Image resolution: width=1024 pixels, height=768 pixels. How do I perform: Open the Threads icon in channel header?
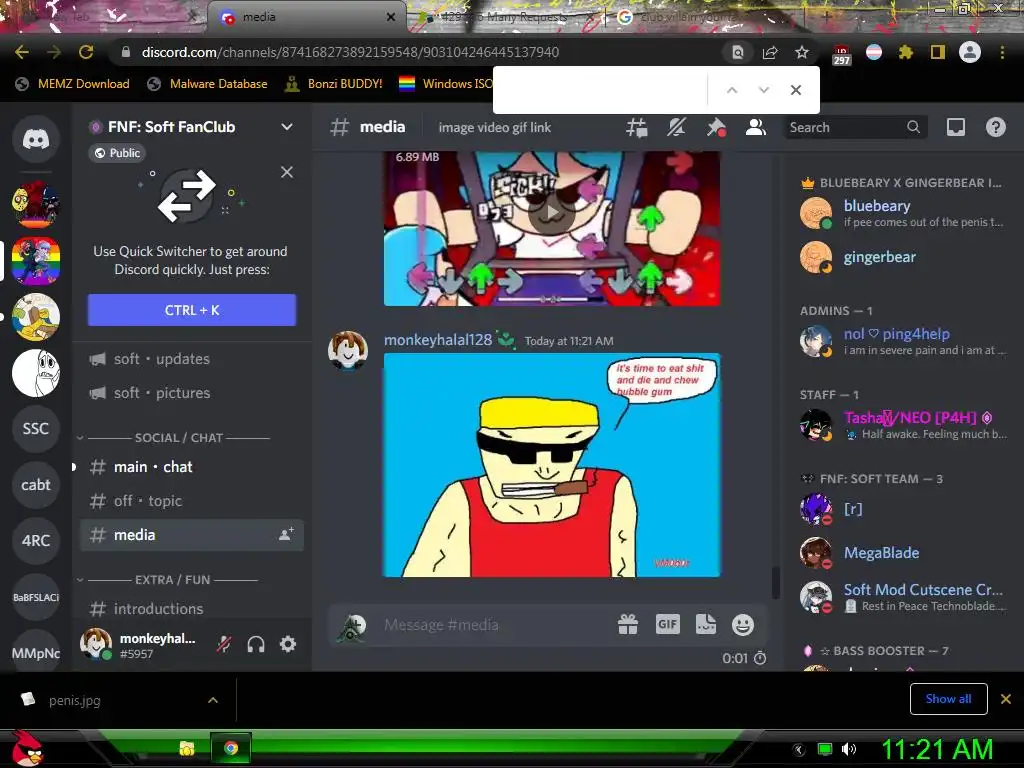coord(636,127)
